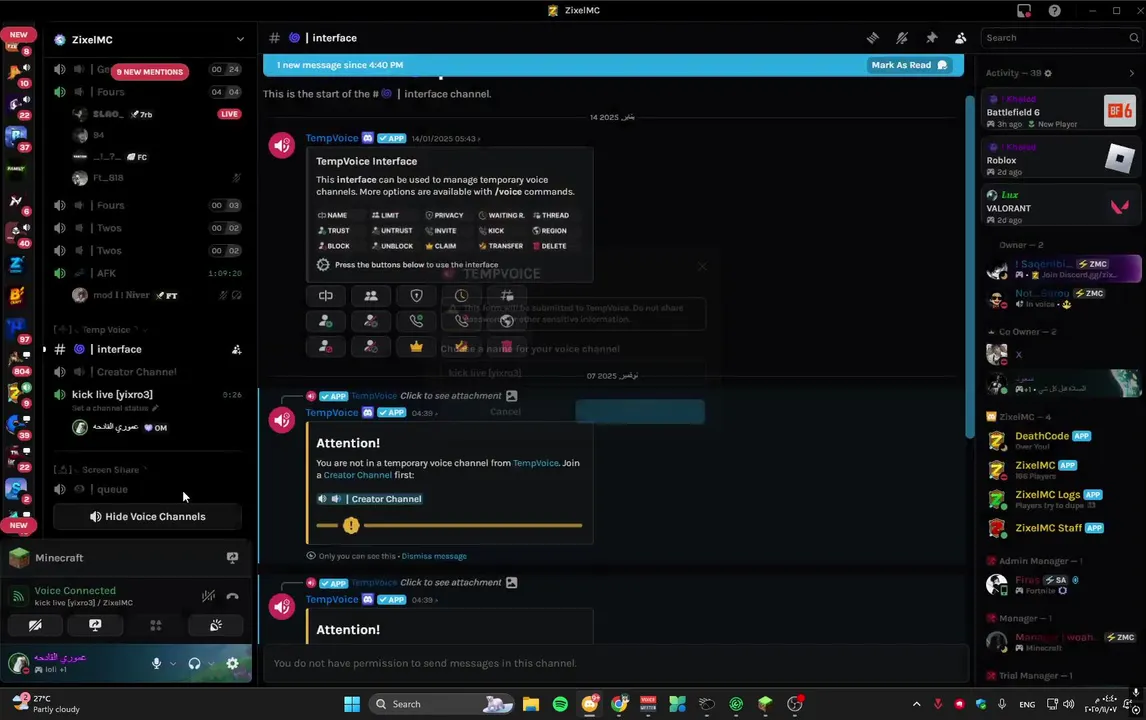The height and width of the screenshot is (720, 1146).
Task: Open ZixelMC Staff app member profile
Action: tap(1061, 528)
